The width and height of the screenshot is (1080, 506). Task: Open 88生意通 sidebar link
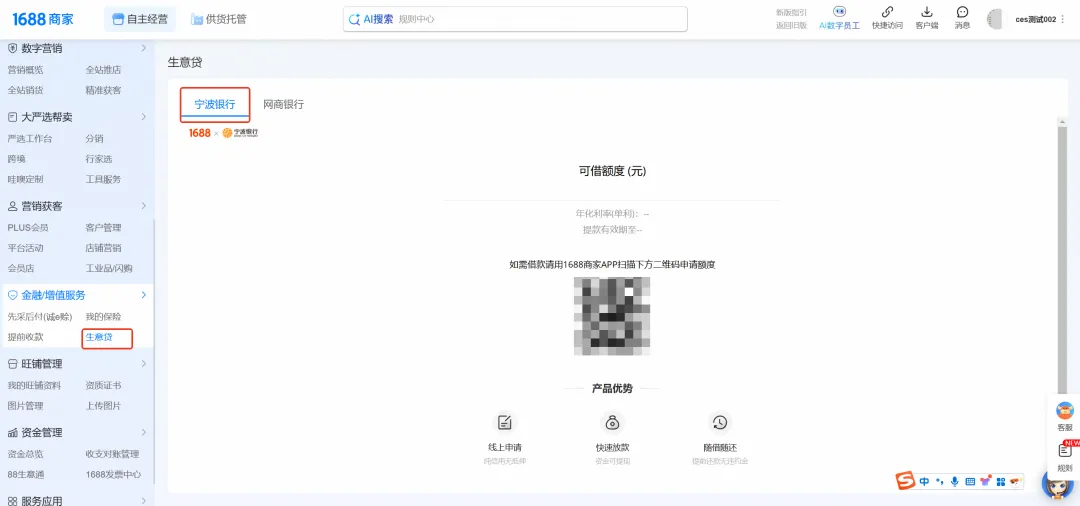point(25,474)
